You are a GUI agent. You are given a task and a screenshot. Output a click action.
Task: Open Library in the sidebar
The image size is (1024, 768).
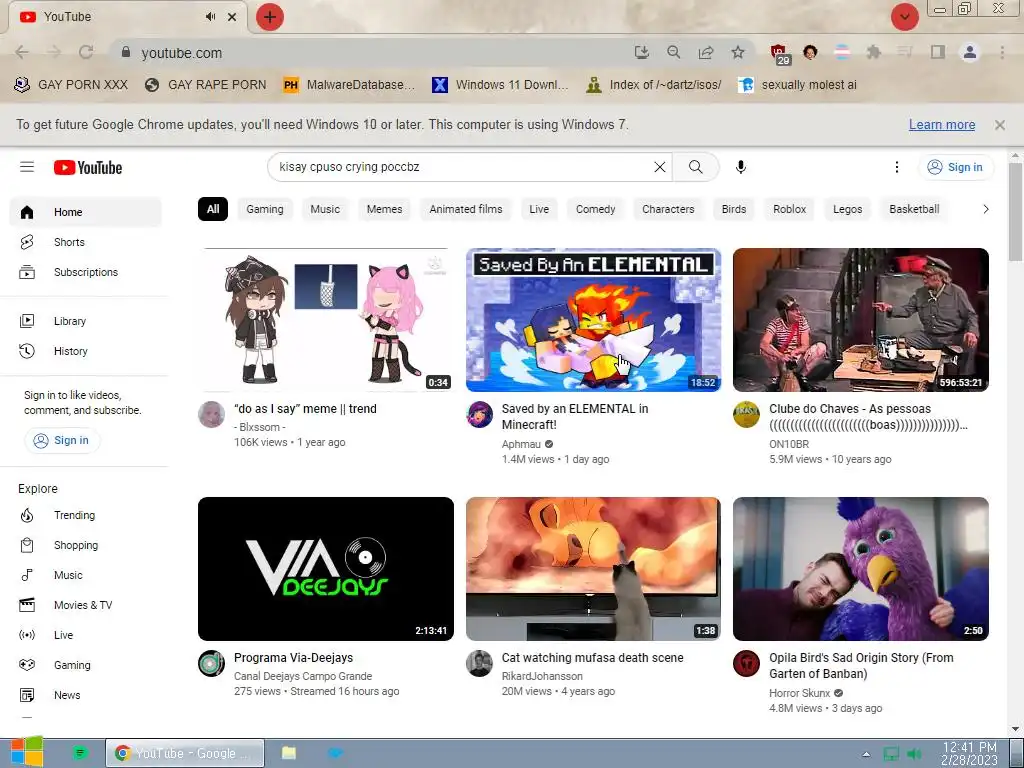pos(86,321)
